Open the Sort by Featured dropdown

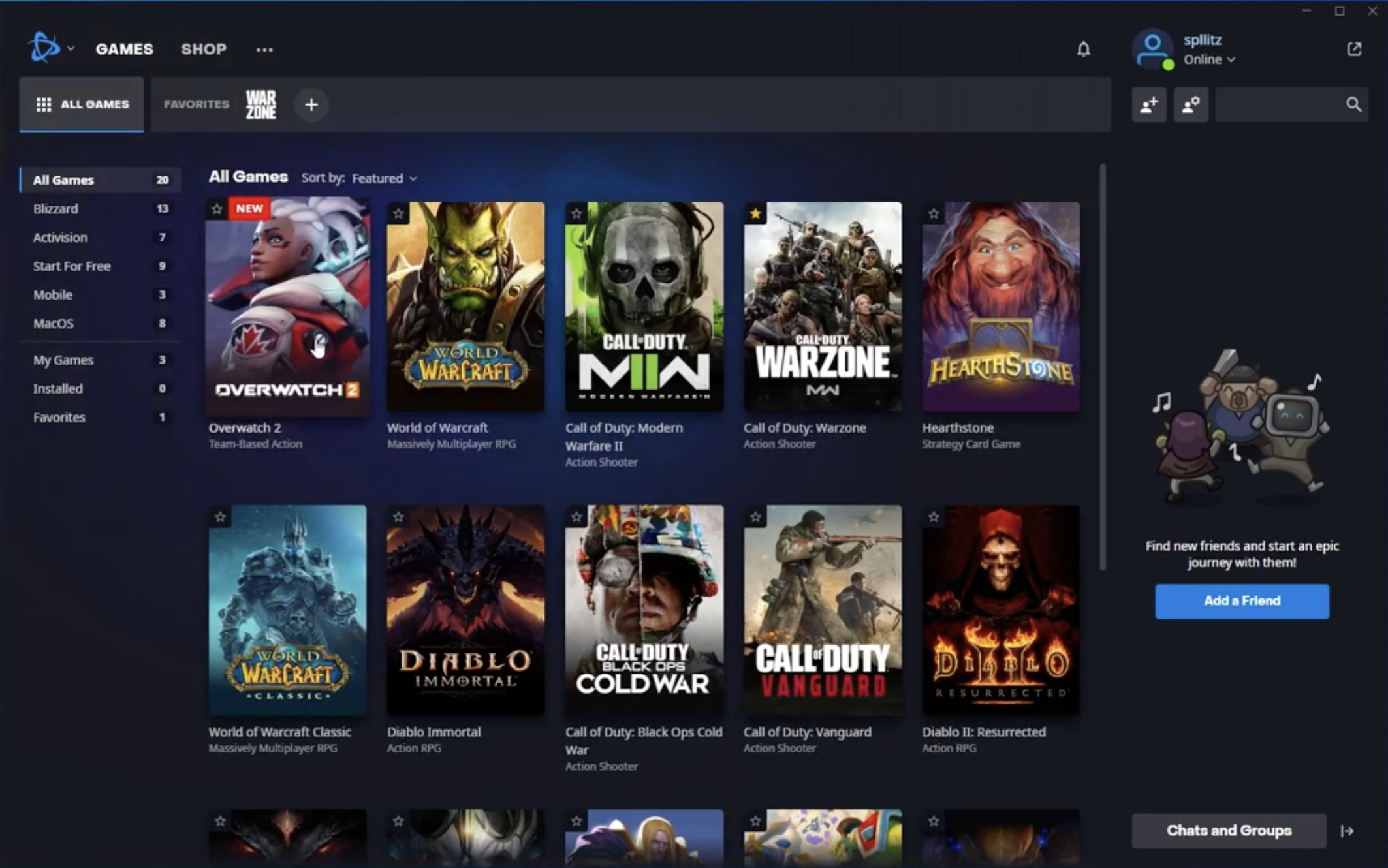point(384,178)
